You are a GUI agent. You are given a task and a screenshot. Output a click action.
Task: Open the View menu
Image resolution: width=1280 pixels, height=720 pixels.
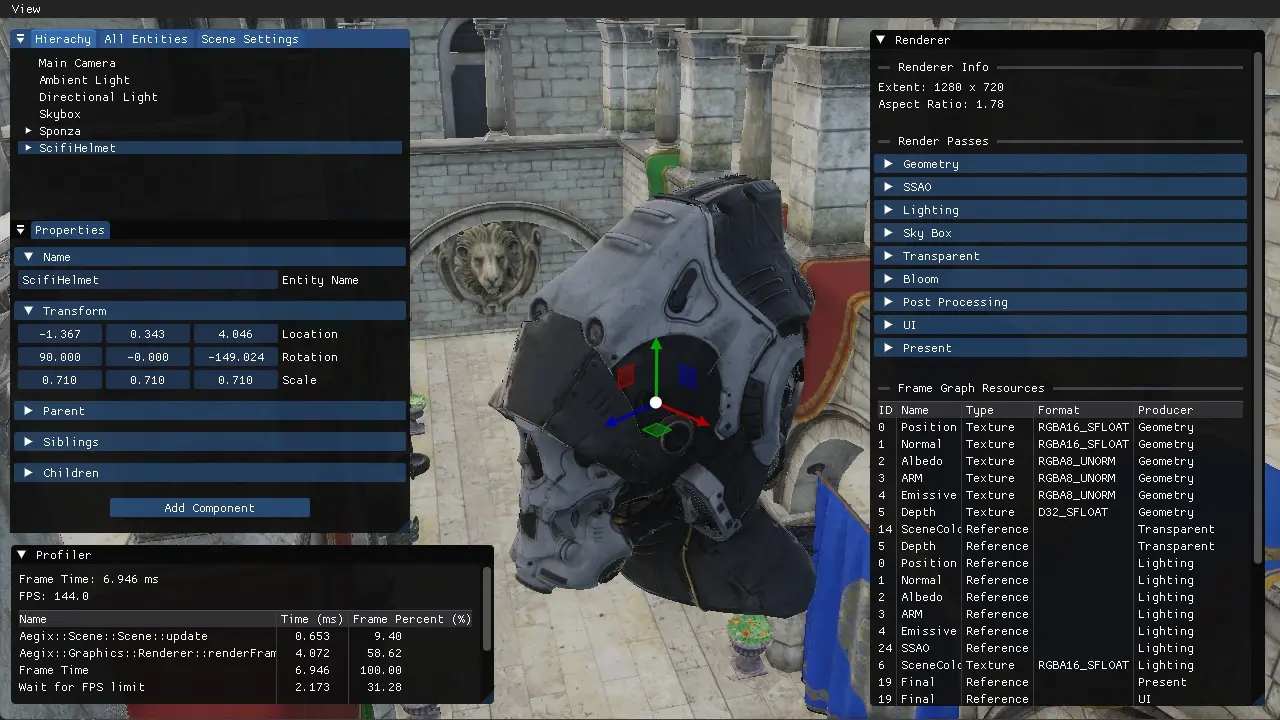click(26, 9)
